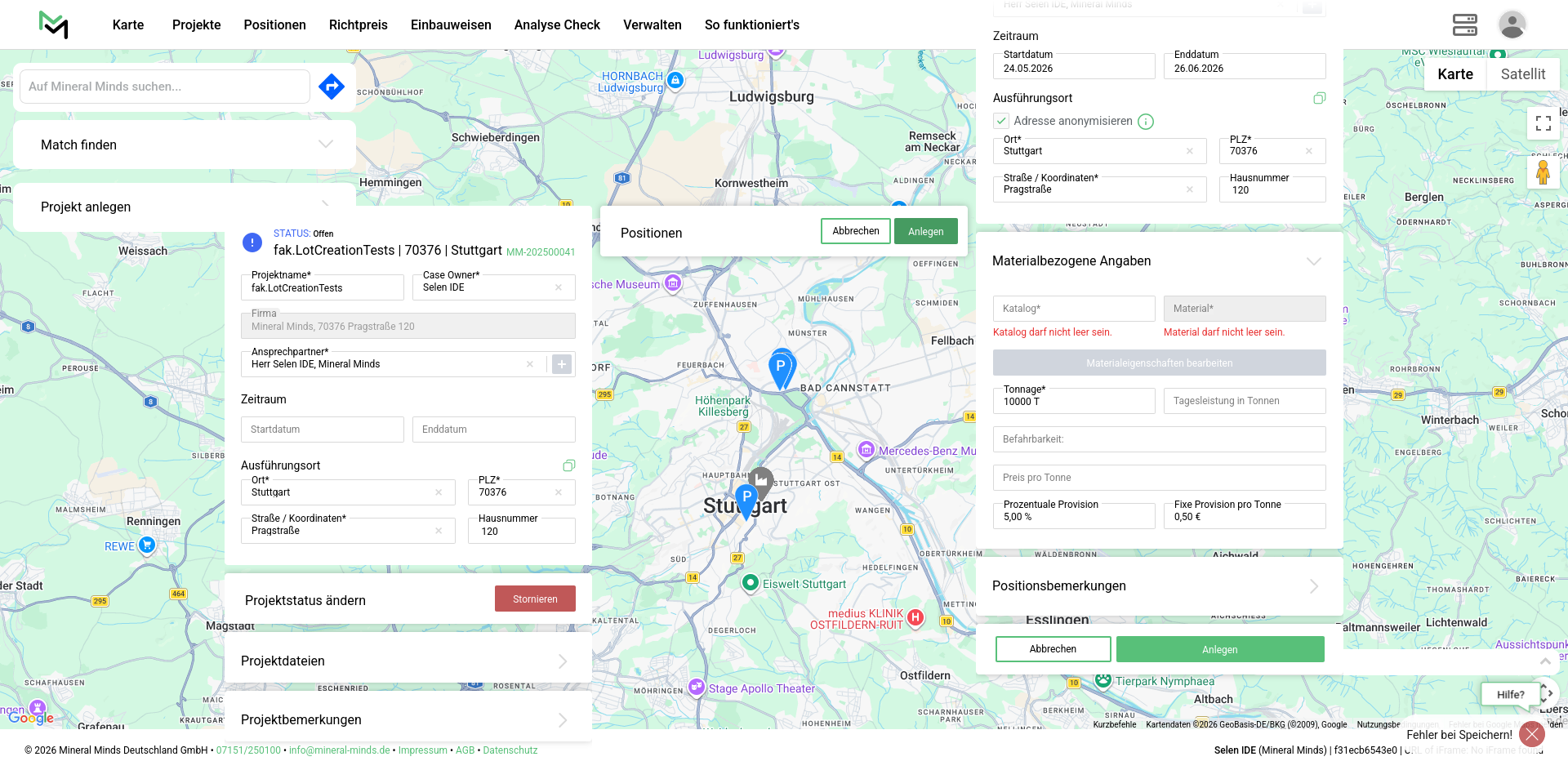Dismiss the Fehler bei Speichern error
1568x770 pixels.
click(x=1531, y=734)
